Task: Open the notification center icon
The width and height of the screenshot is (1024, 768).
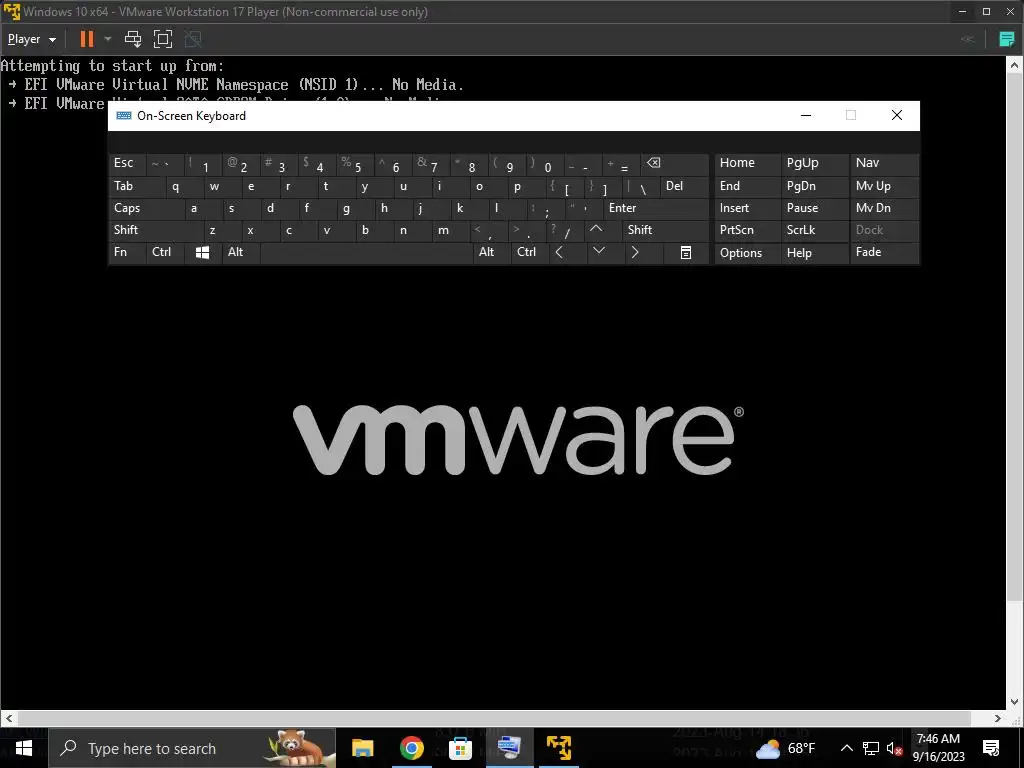Action: [x=991, y=748]
